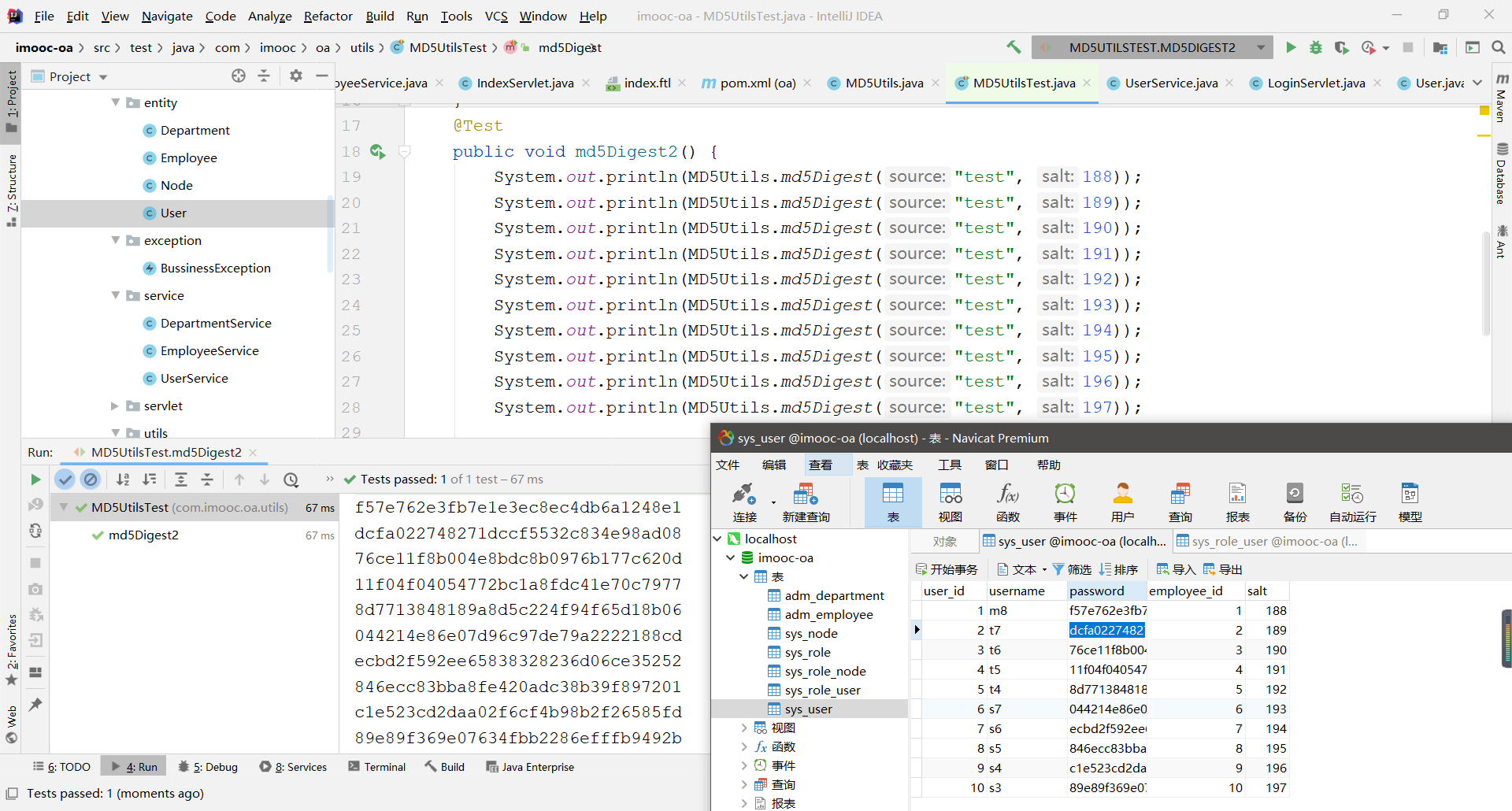Expand the servlet folder

[x=116, y=405]
